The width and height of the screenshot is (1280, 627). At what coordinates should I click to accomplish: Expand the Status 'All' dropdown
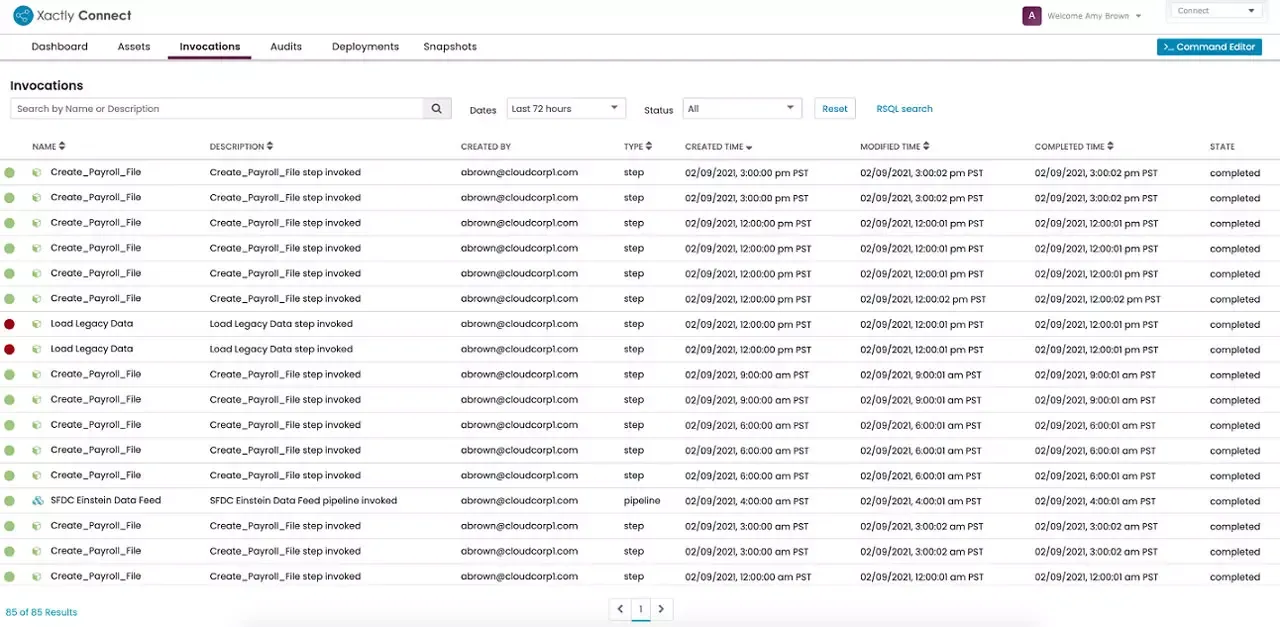tap(741, 109)
